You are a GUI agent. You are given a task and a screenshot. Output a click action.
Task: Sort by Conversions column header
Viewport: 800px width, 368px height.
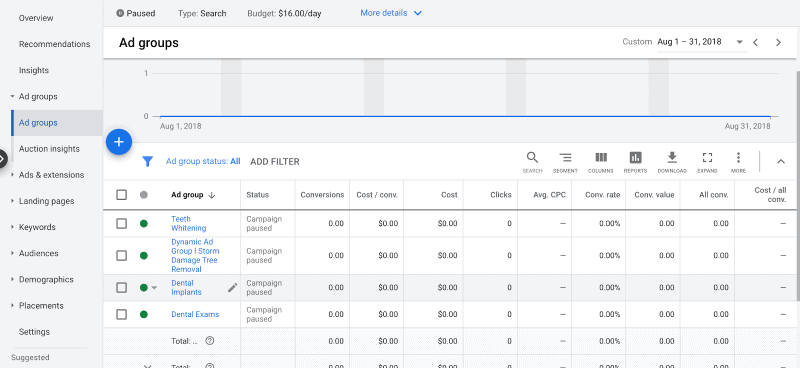pyautogui.click(x=322, y=195)
